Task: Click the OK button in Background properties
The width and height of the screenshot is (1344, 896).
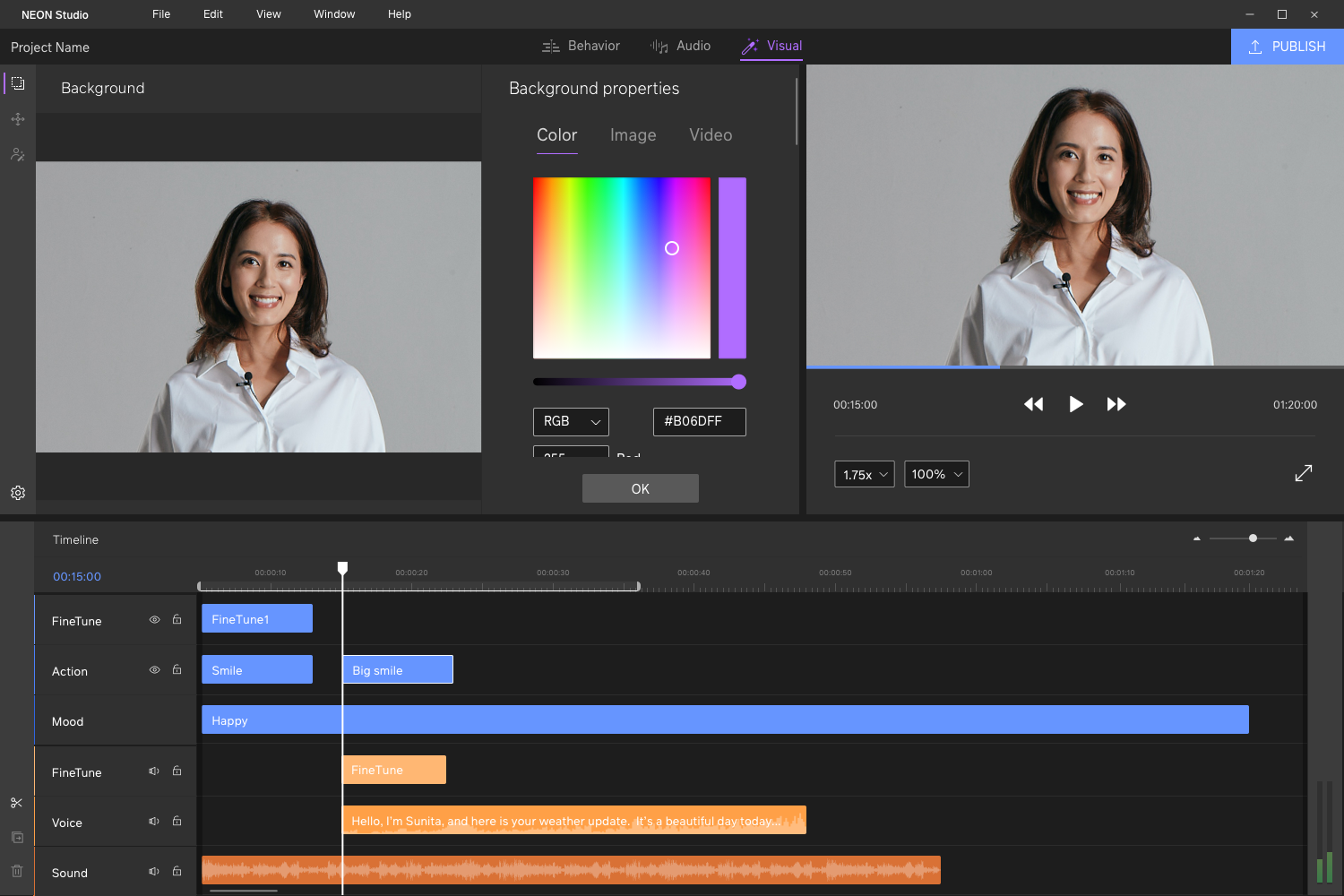Action: click(x=641, y=488)
